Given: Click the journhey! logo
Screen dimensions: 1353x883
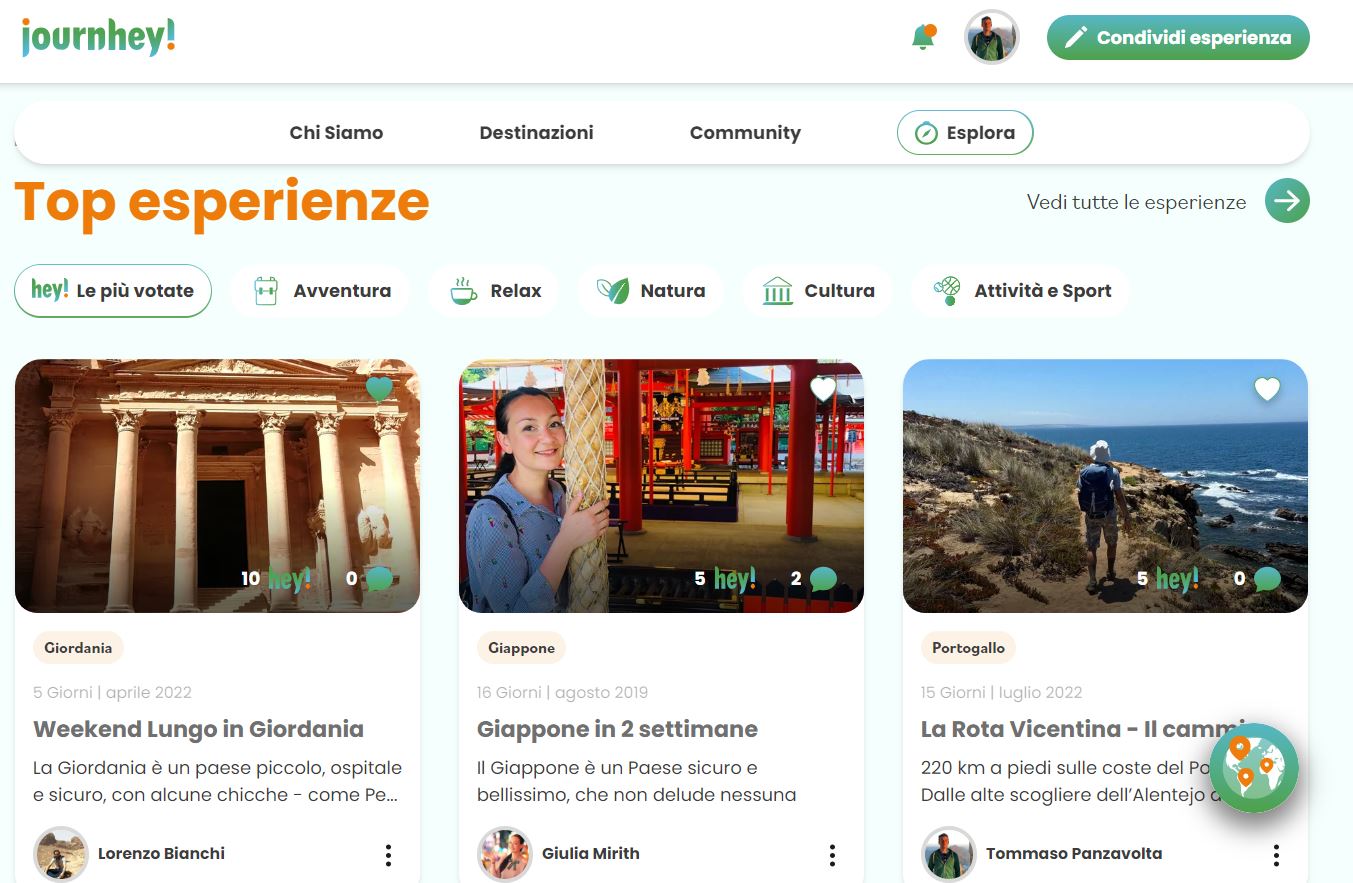Looking at the screenshot, I should click(98, 37).
